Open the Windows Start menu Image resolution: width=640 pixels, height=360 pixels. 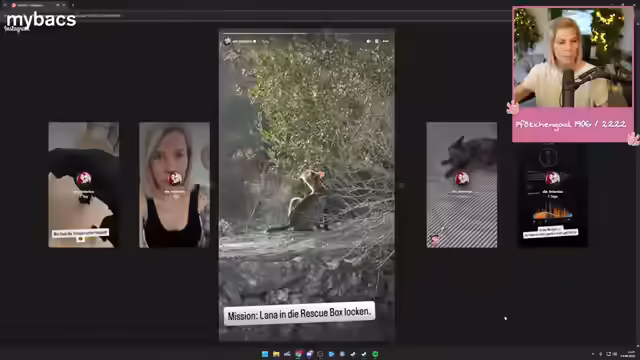(265, 354)
